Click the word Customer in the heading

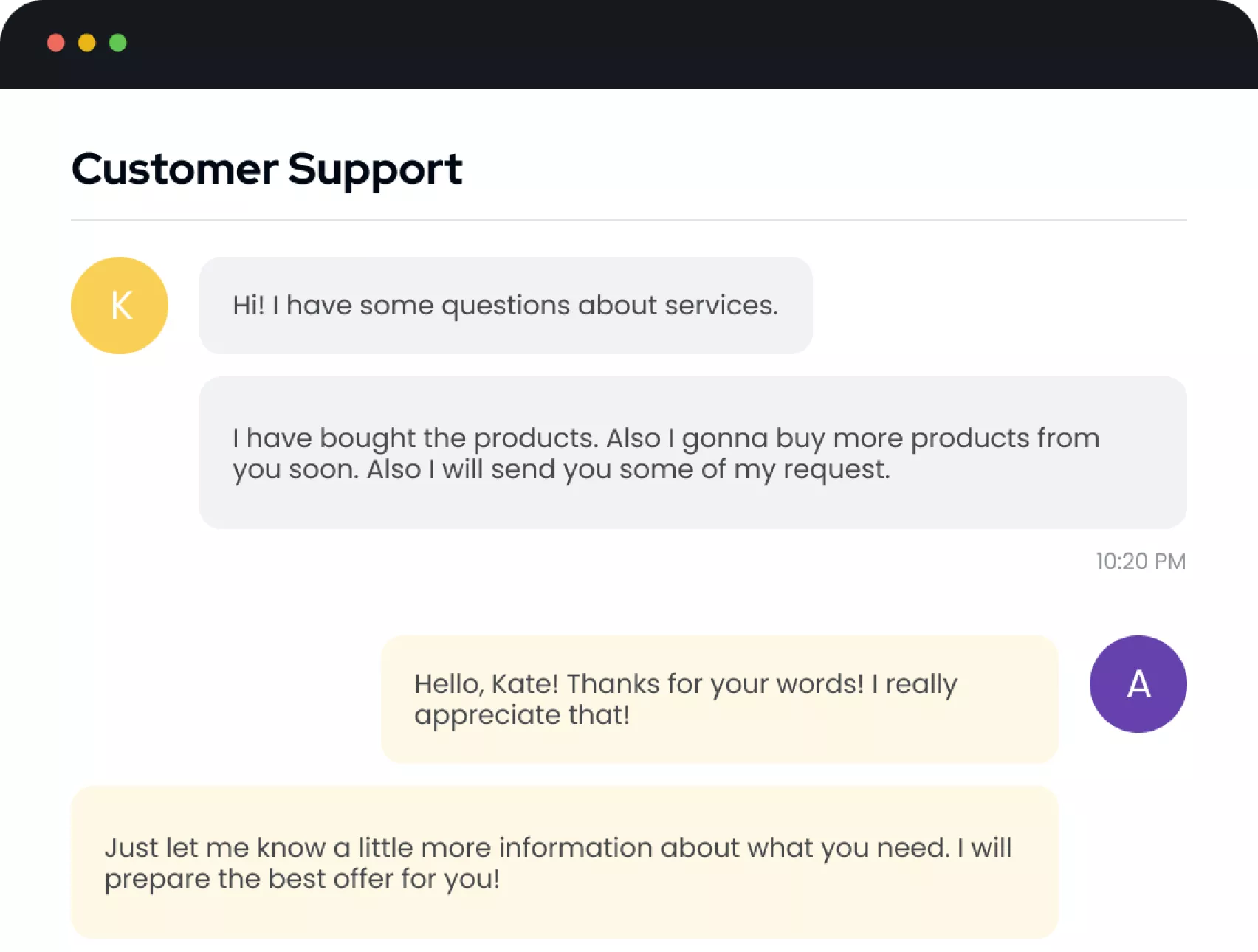click(175, 168)
